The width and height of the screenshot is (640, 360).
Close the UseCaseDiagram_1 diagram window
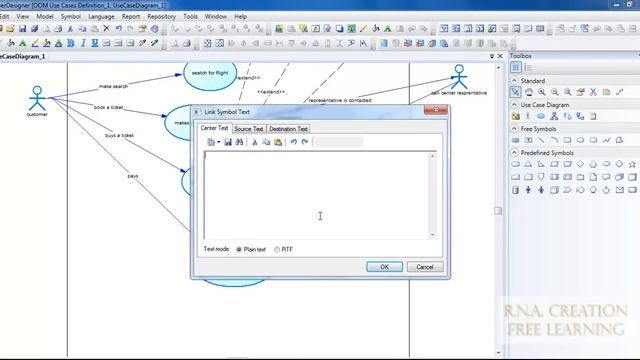tap(500, 56)
